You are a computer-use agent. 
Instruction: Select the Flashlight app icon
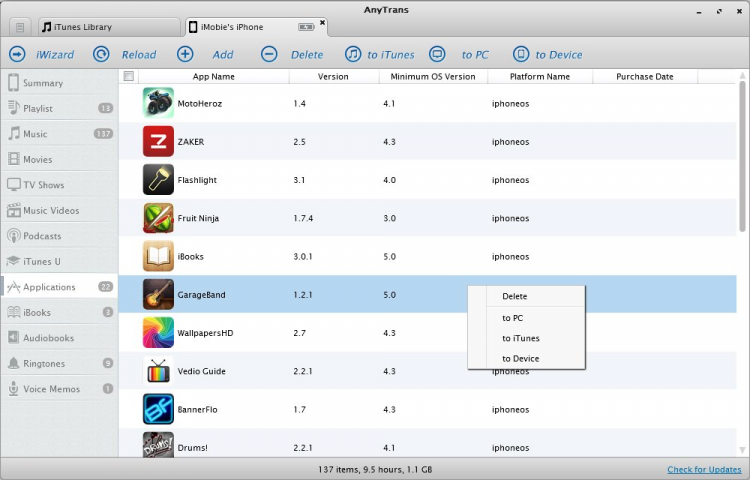tap(158, 179)
